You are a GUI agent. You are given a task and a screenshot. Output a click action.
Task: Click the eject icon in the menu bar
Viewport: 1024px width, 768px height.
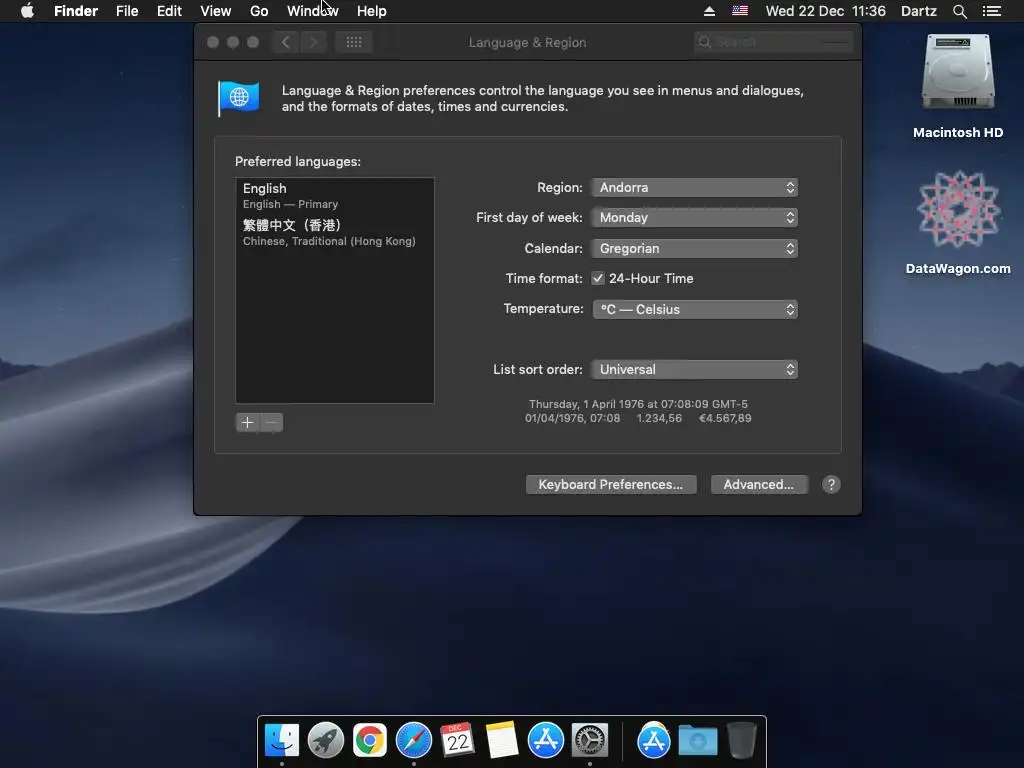pos(709,11)
